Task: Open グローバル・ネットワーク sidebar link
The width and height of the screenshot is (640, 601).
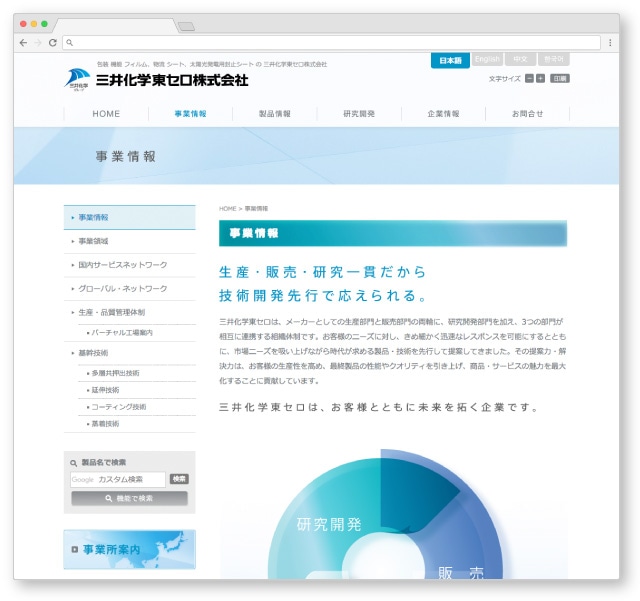Action: pyautogui.click(x=130, y=289)
